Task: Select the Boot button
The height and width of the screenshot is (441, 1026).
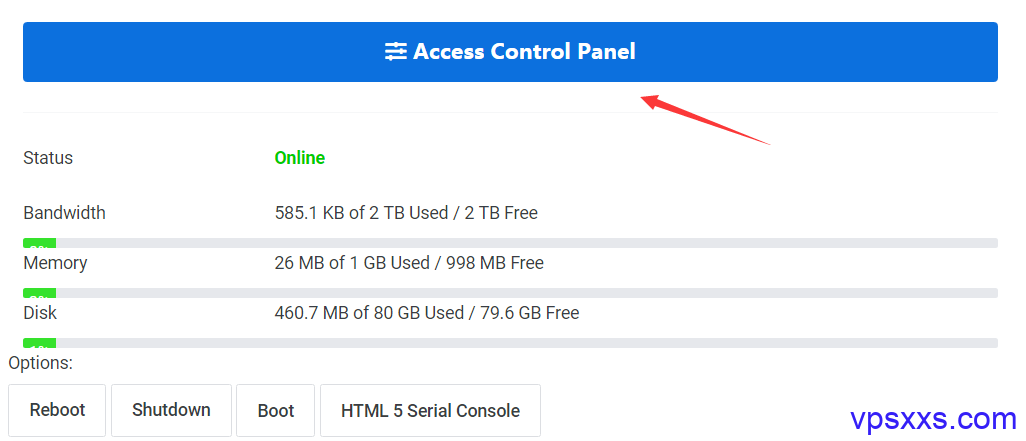Action: tap(275, 410)
